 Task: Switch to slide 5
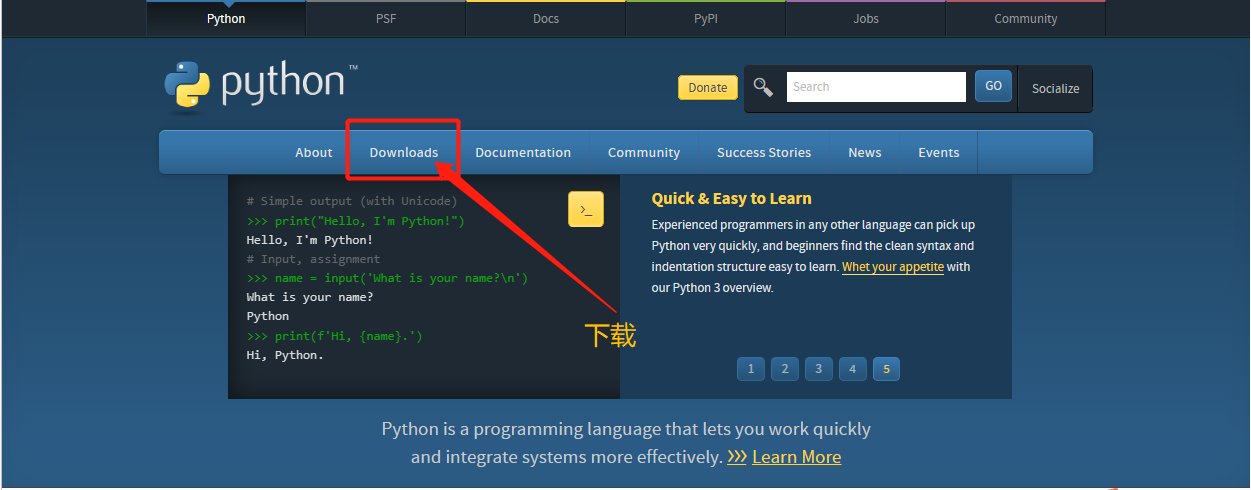click(886, 369)
